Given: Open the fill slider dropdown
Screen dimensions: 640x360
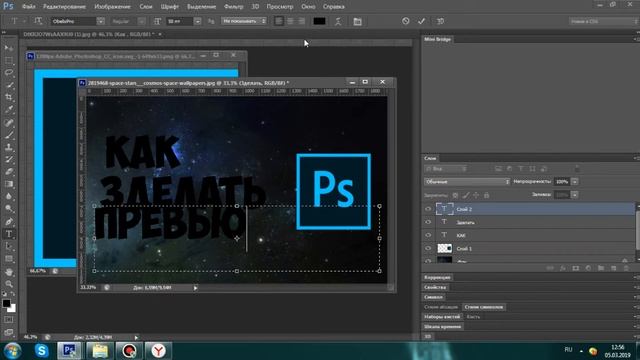Looking at the screenshot, I should (575, 195).
